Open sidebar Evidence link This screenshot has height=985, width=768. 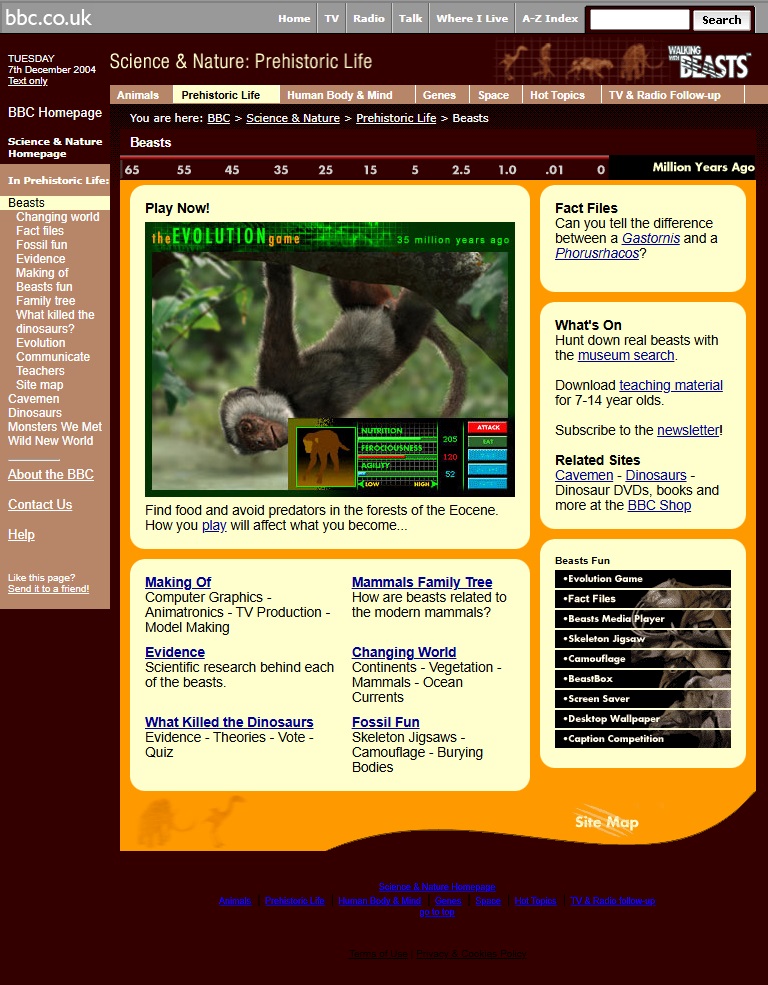[x=41, y=259]
